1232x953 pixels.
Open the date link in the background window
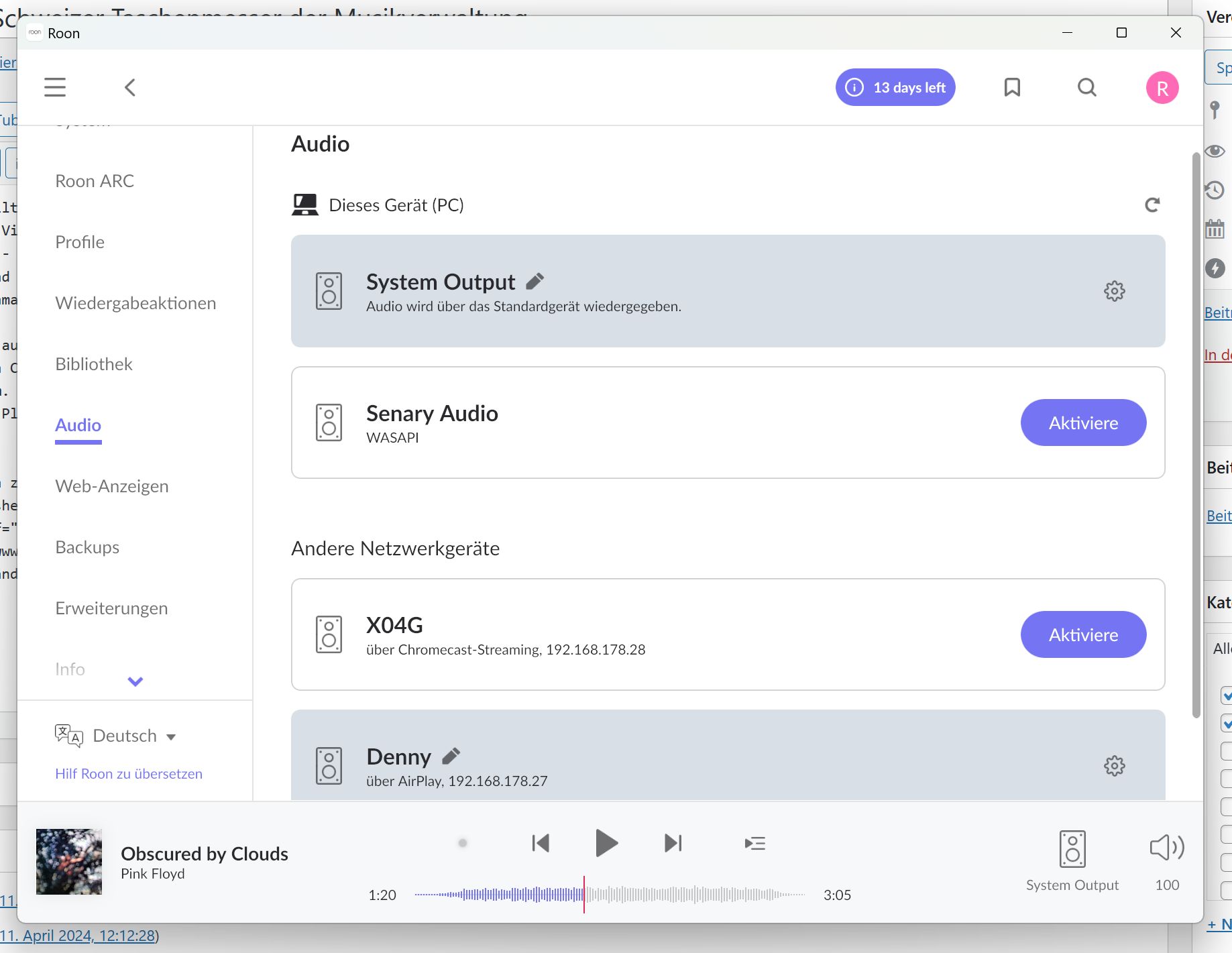tap(78, 936)
